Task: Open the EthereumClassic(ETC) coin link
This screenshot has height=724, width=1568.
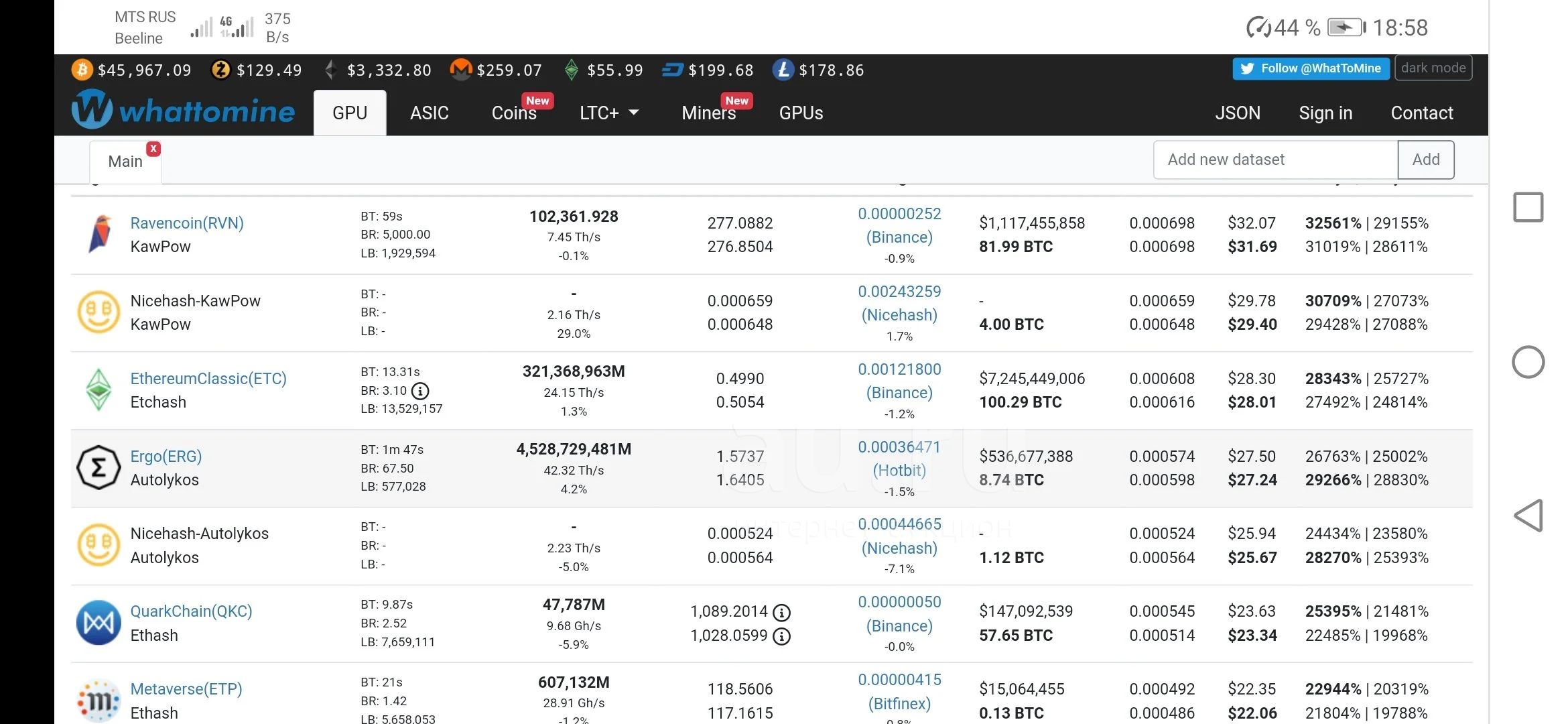Action: pyautogui.click(x=208, y=379)
